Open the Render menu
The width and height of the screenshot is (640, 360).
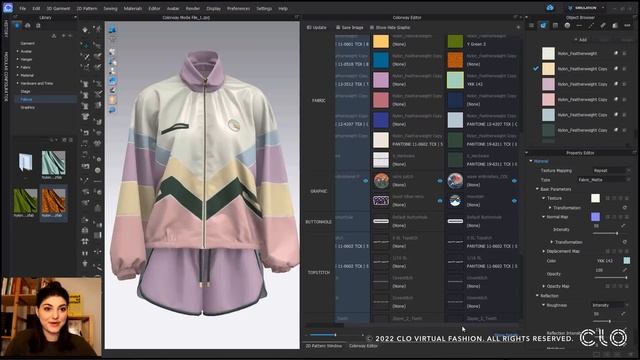click(x=193, y=8)
